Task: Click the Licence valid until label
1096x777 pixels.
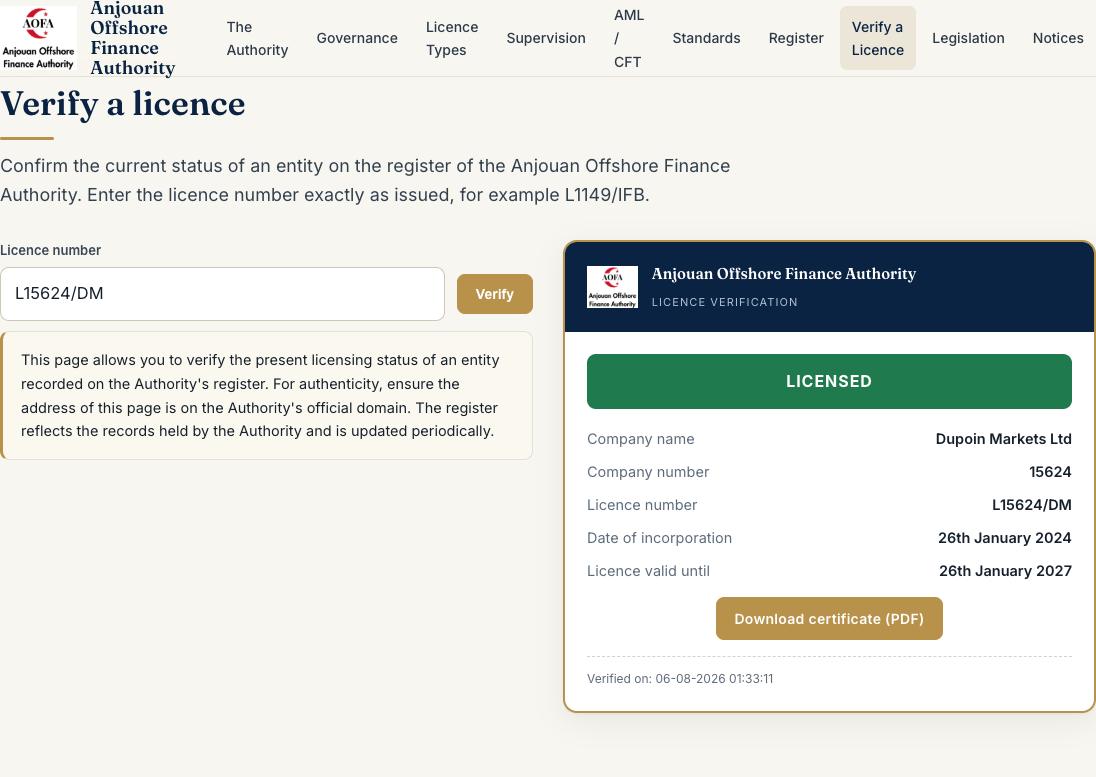Action: tap(648, 571)
